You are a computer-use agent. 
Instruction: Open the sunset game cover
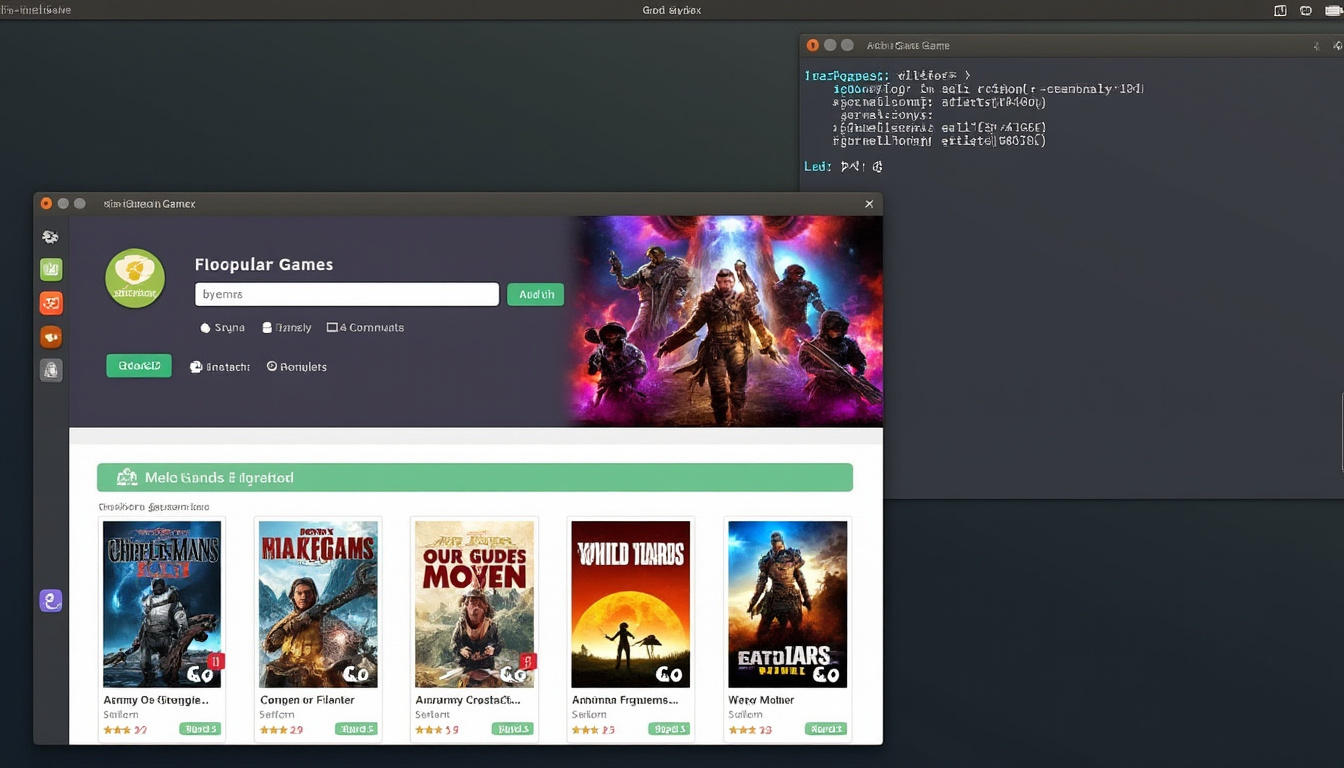[631, 604]
